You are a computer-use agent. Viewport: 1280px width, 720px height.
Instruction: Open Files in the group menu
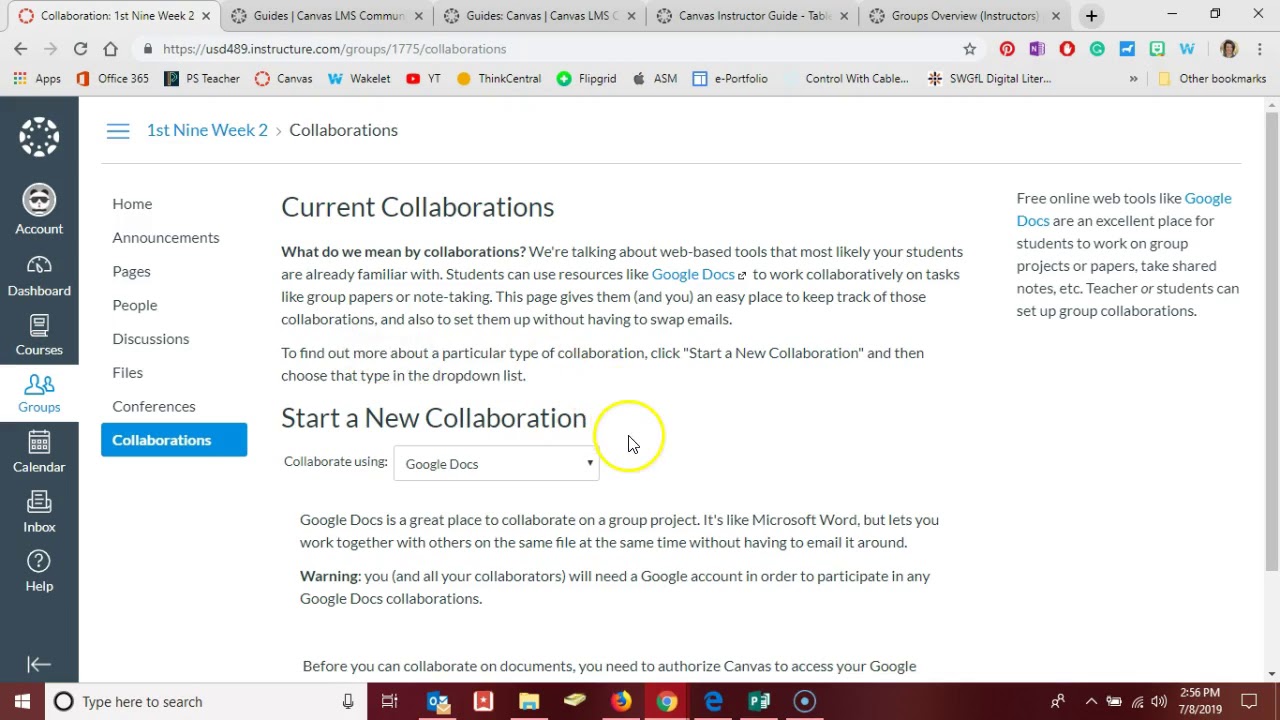(x=127, y=373)
